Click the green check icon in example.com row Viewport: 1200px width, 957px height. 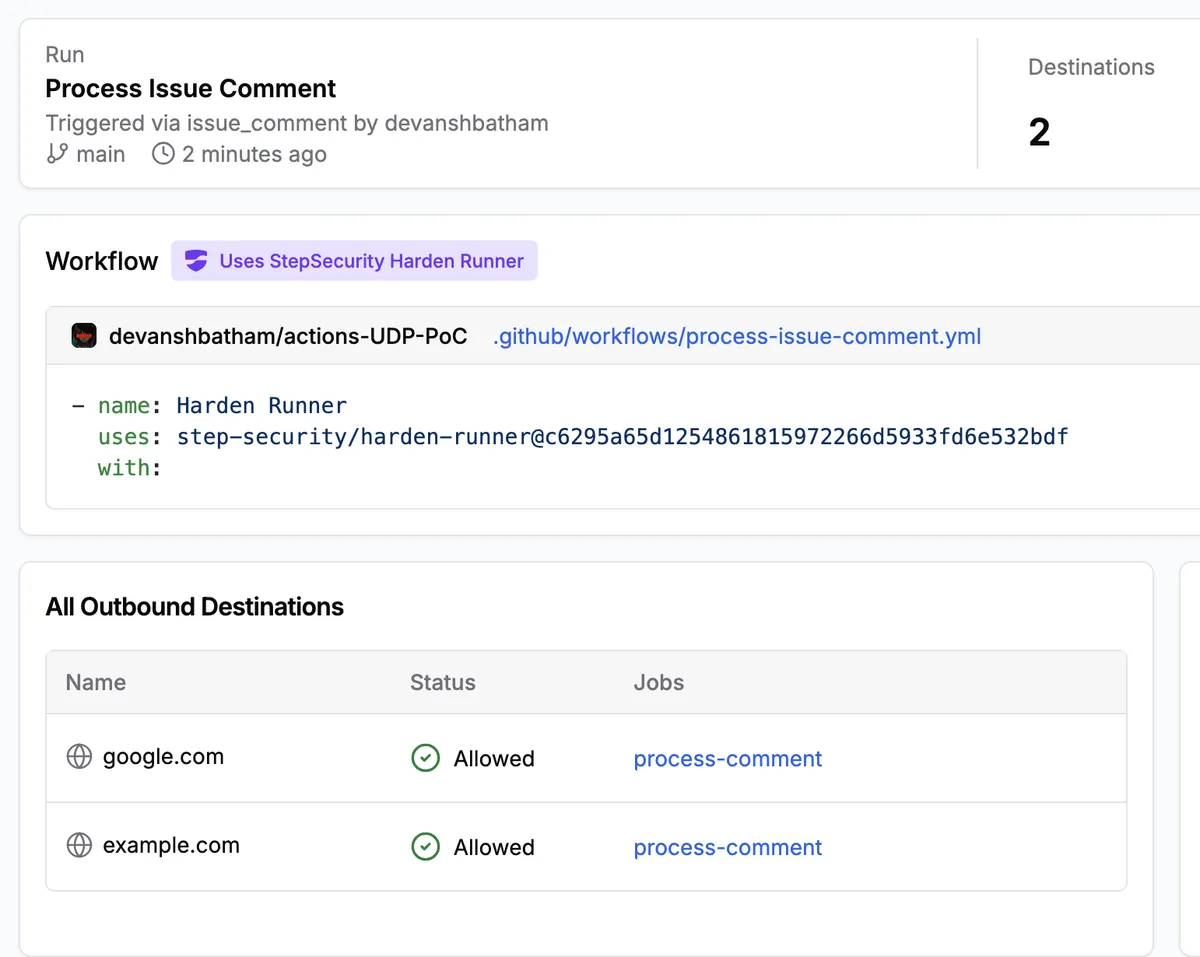(x=426, y=846)
